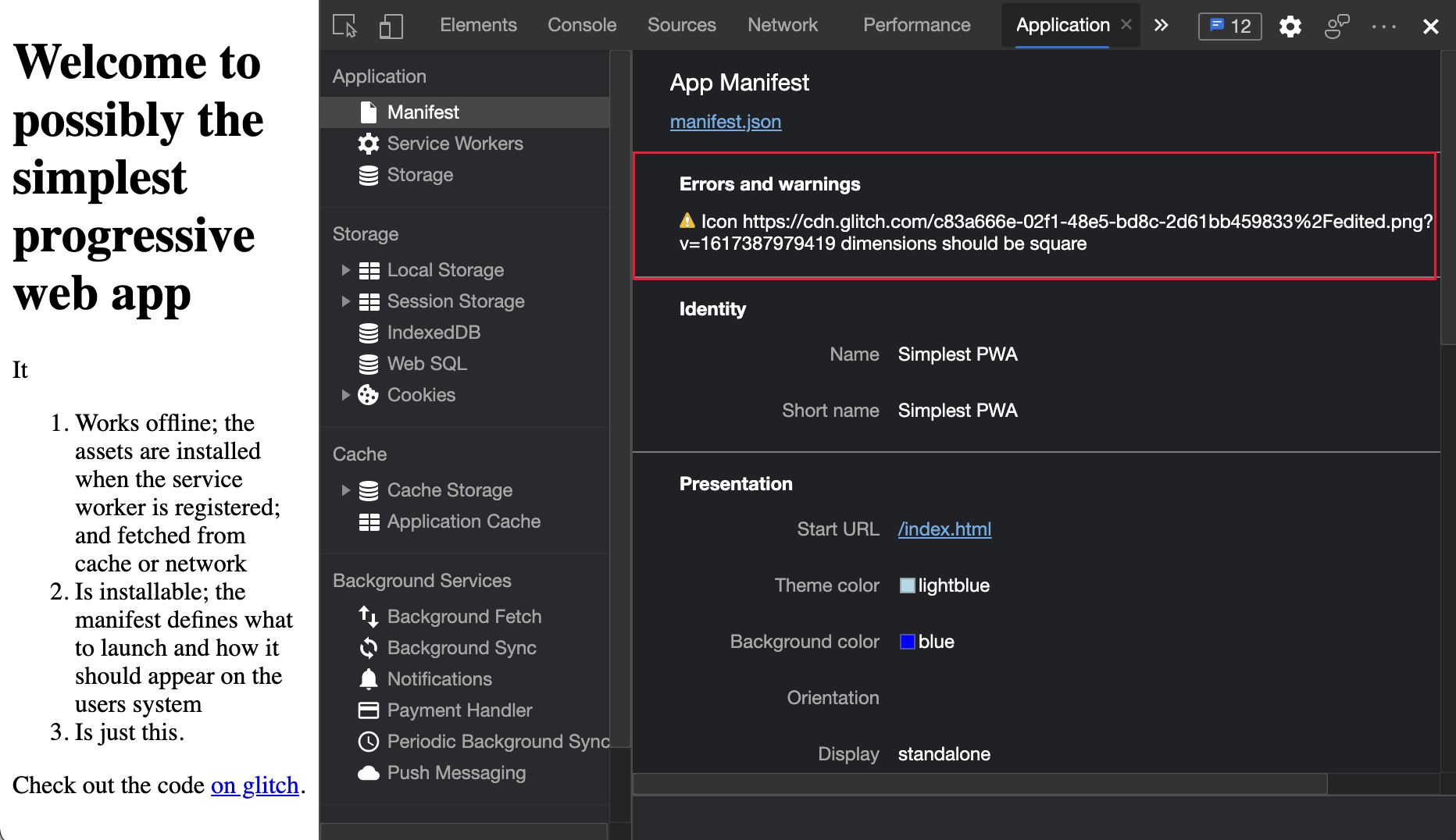Open Push Messaging in sidebar

(456, 773)
